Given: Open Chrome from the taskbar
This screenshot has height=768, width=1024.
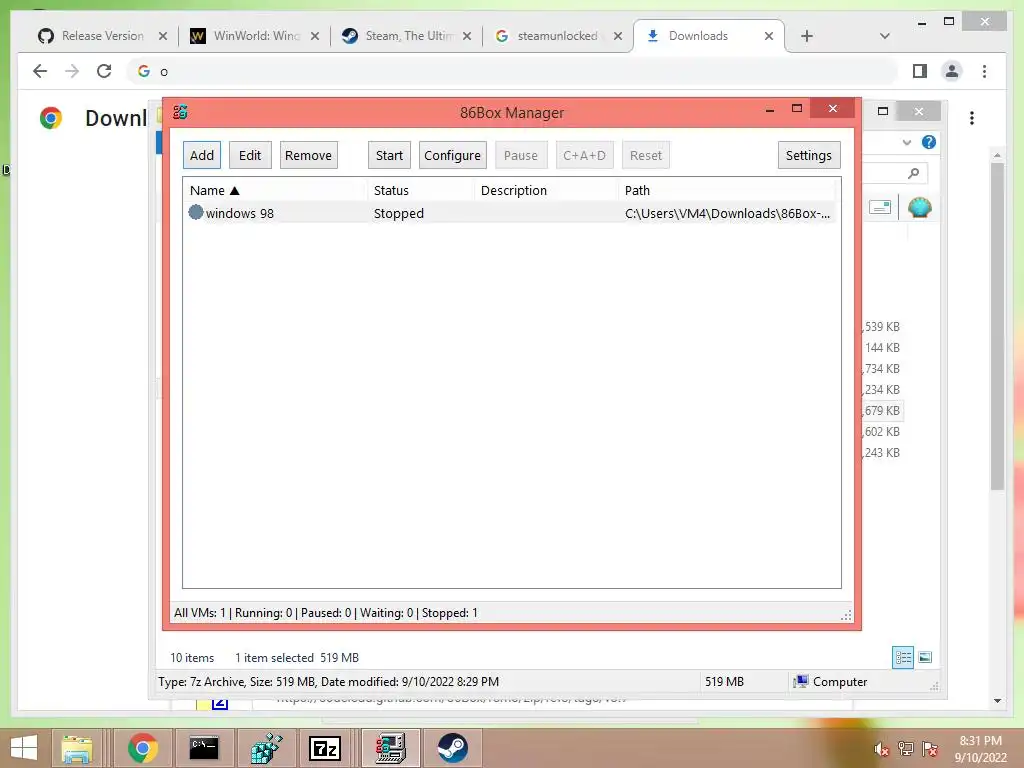Looking at the screenshot, I should pyautogui.click(x=142, y=748).
